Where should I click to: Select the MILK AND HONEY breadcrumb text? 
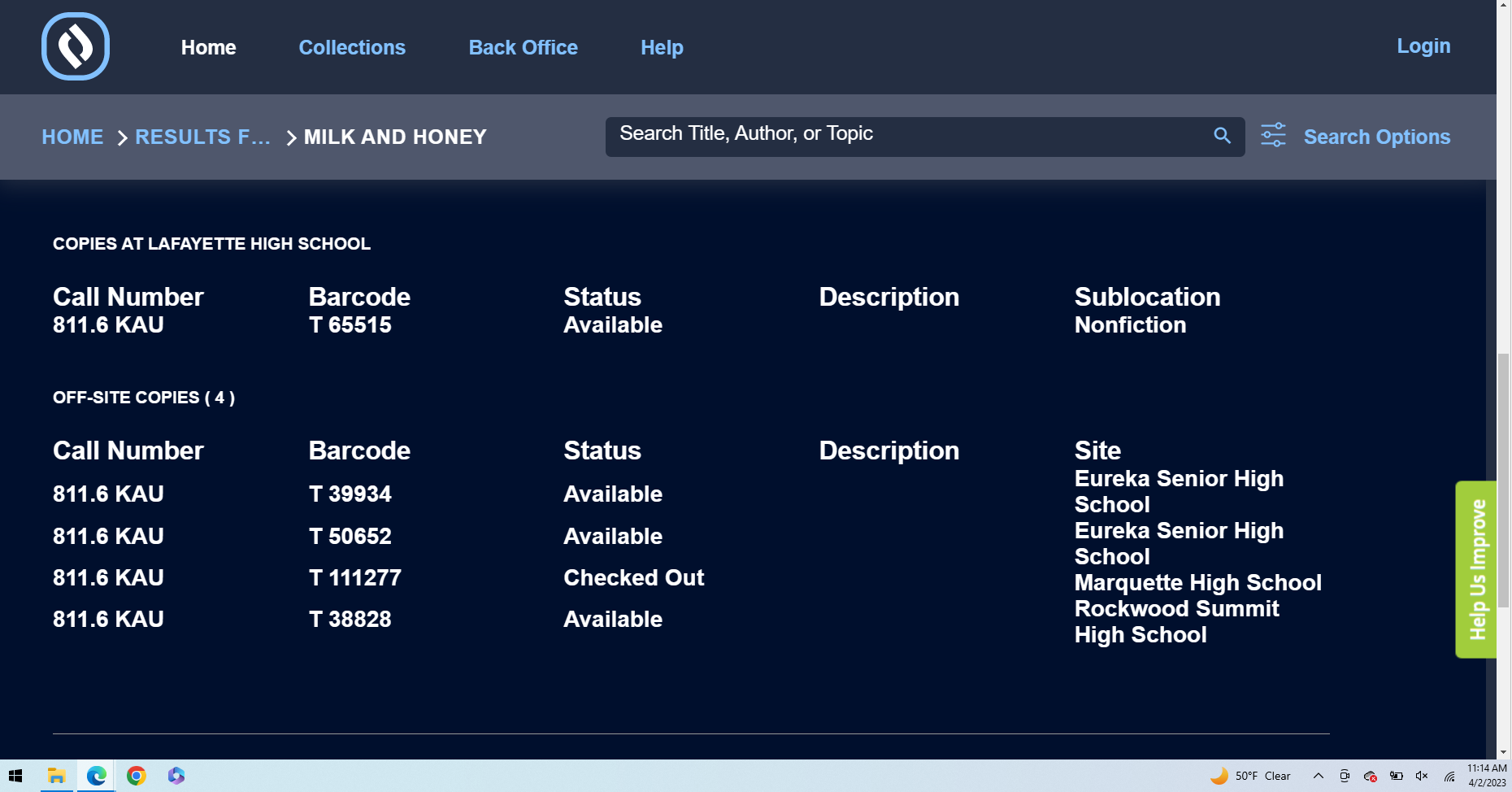[395, 137]
